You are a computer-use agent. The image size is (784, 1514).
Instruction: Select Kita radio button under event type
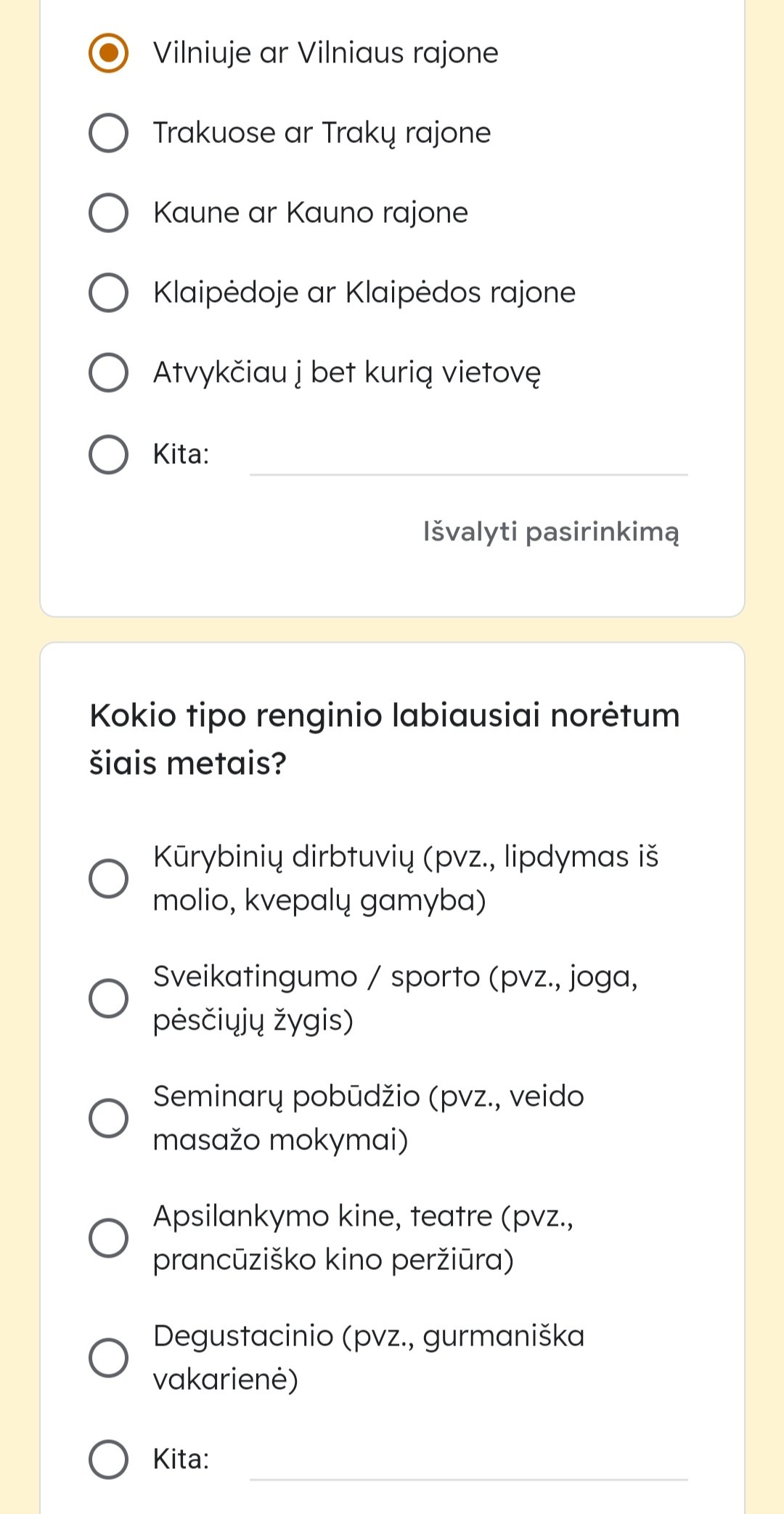click(108, 1460)
